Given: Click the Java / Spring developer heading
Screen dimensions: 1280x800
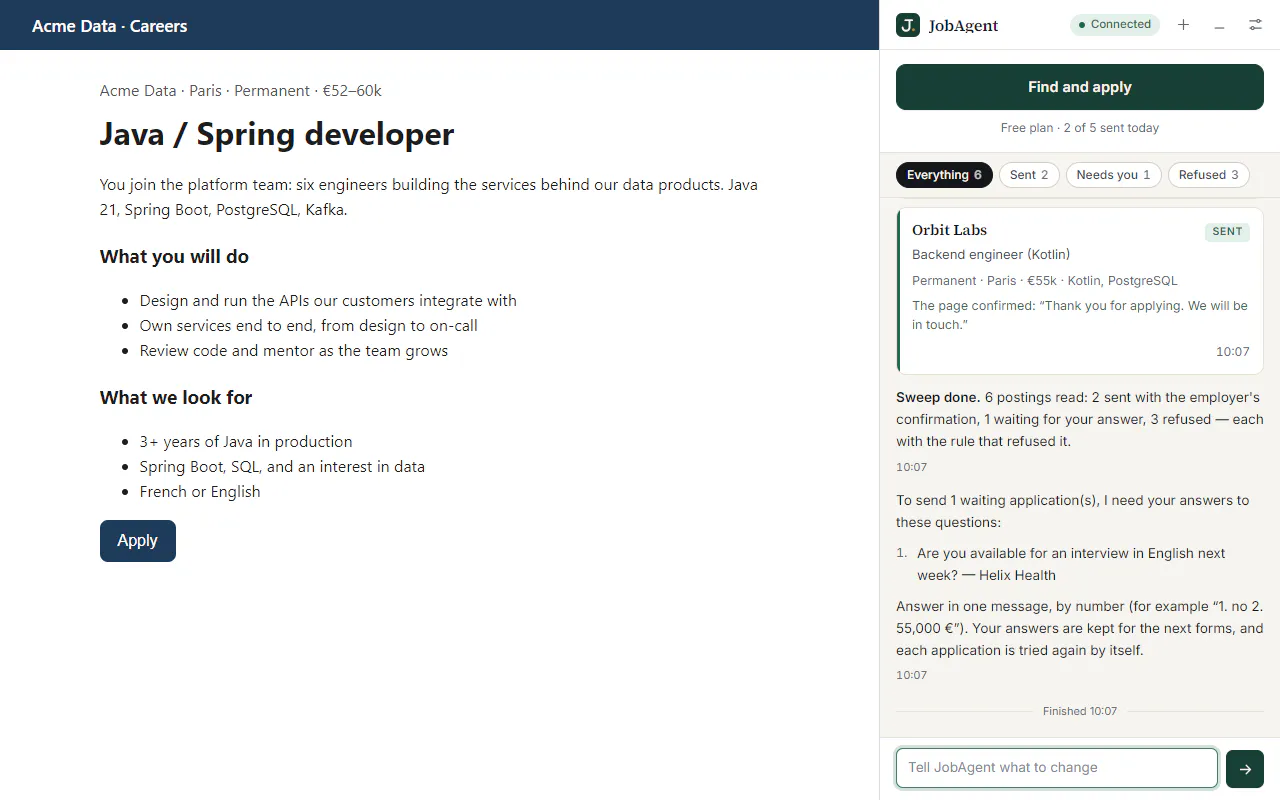Looking at the screenshot, I should 277,134.
